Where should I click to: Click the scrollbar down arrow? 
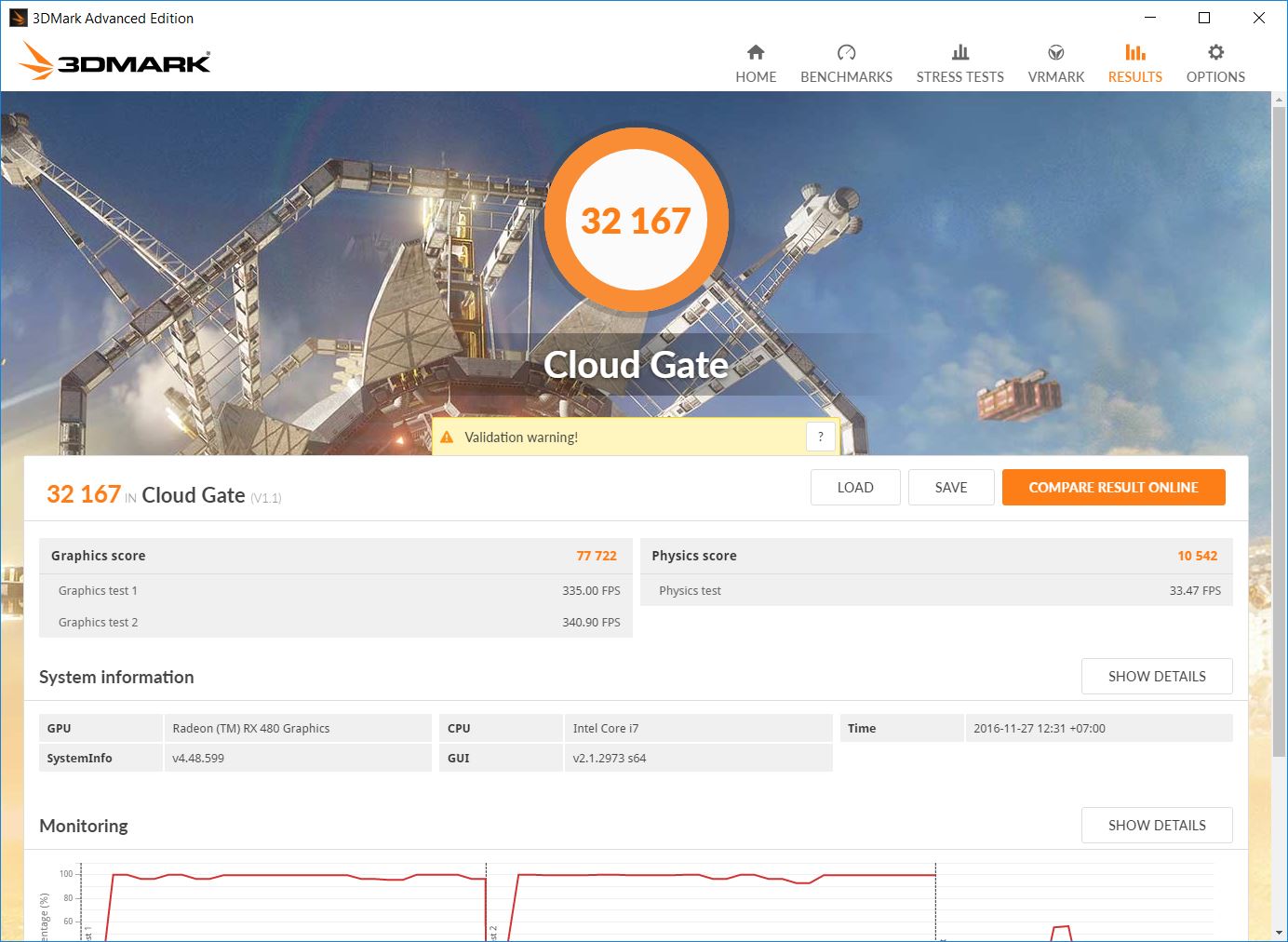1280,933
